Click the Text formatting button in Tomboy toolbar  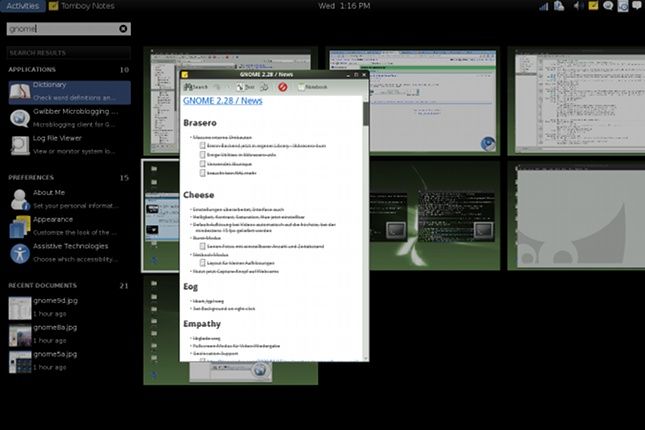point(246,87)
